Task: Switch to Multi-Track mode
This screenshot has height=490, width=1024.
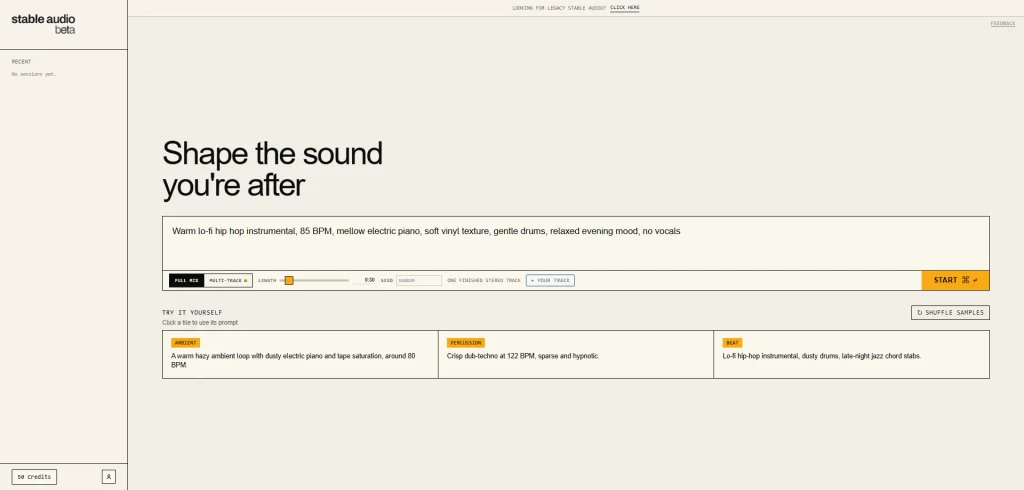Action: (x=228, y=280)
